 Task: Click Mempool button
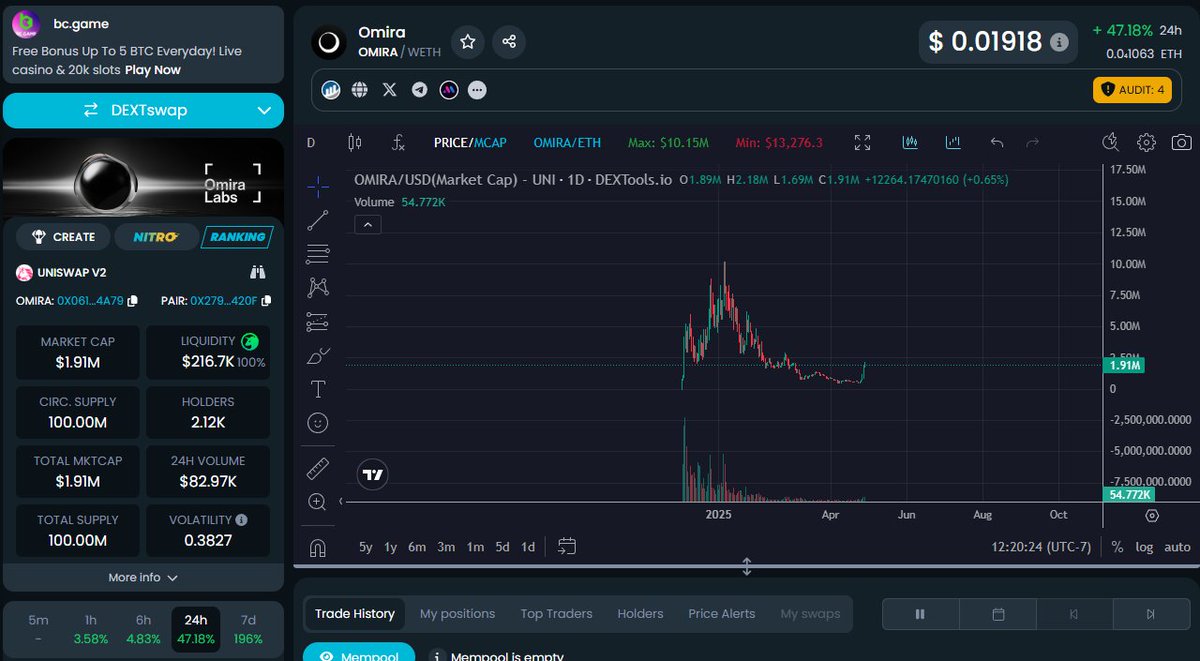pyautogui.click(x=359, y=653)
